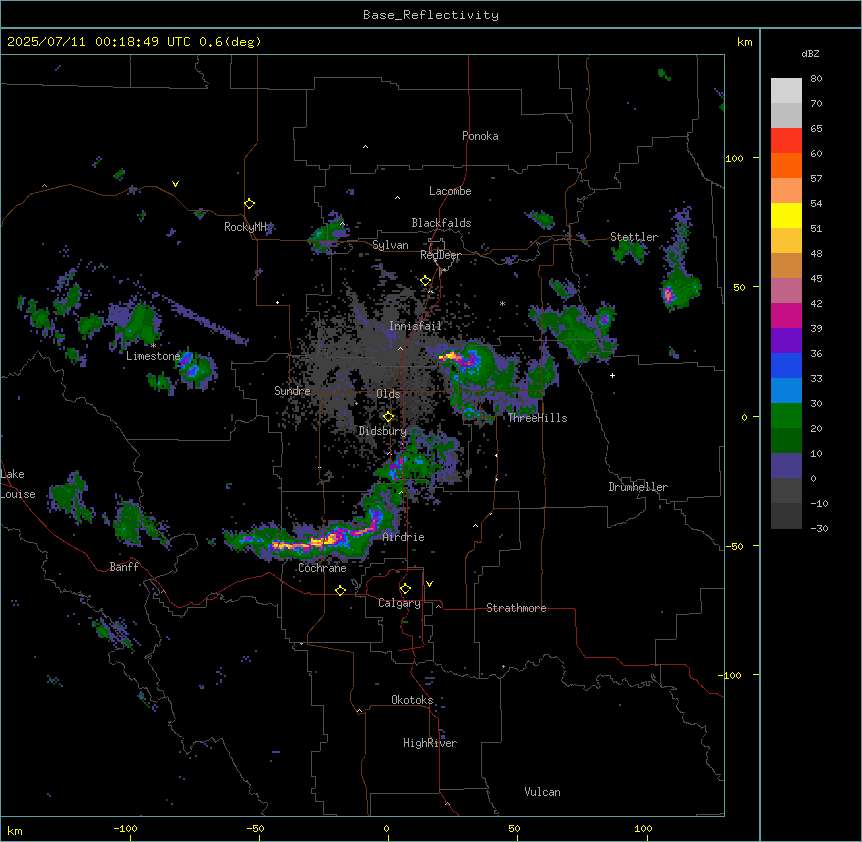This screenshot has width=862, height=842.
Task: Click the Banff label
Action: (124, 567)
